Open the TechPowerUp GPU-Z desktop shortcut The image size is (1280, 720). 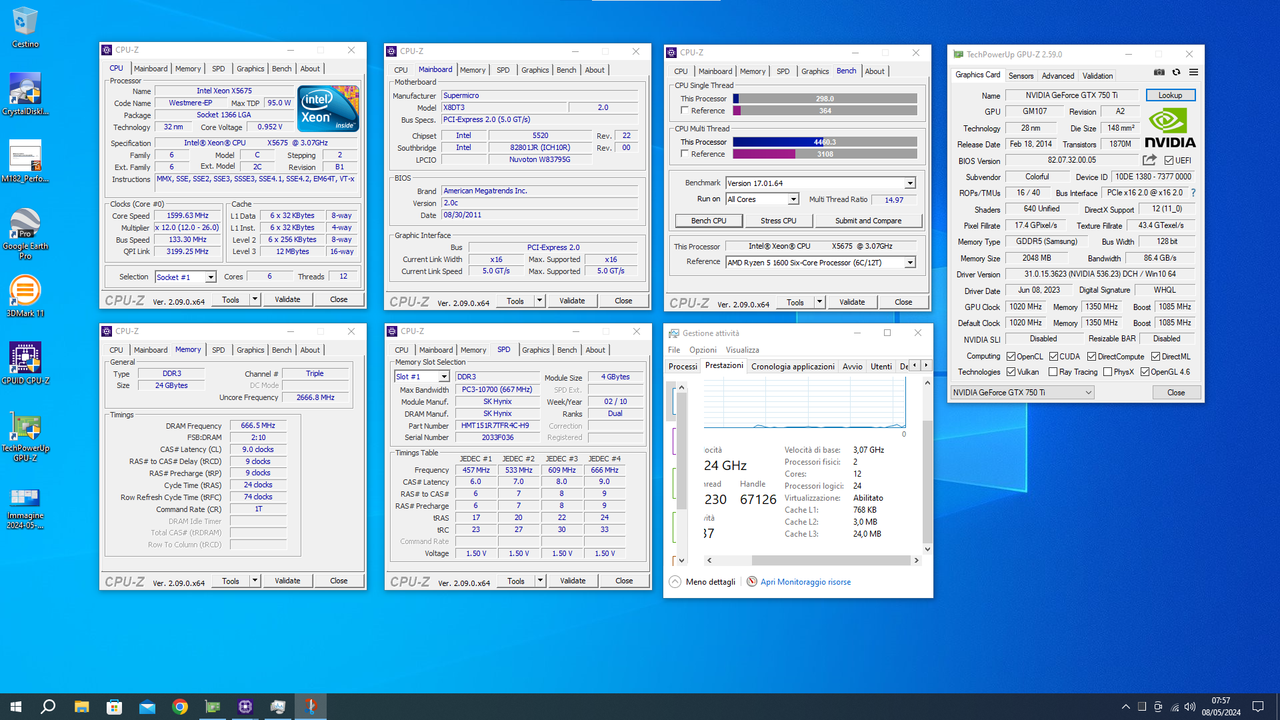[x=25, y=436]
